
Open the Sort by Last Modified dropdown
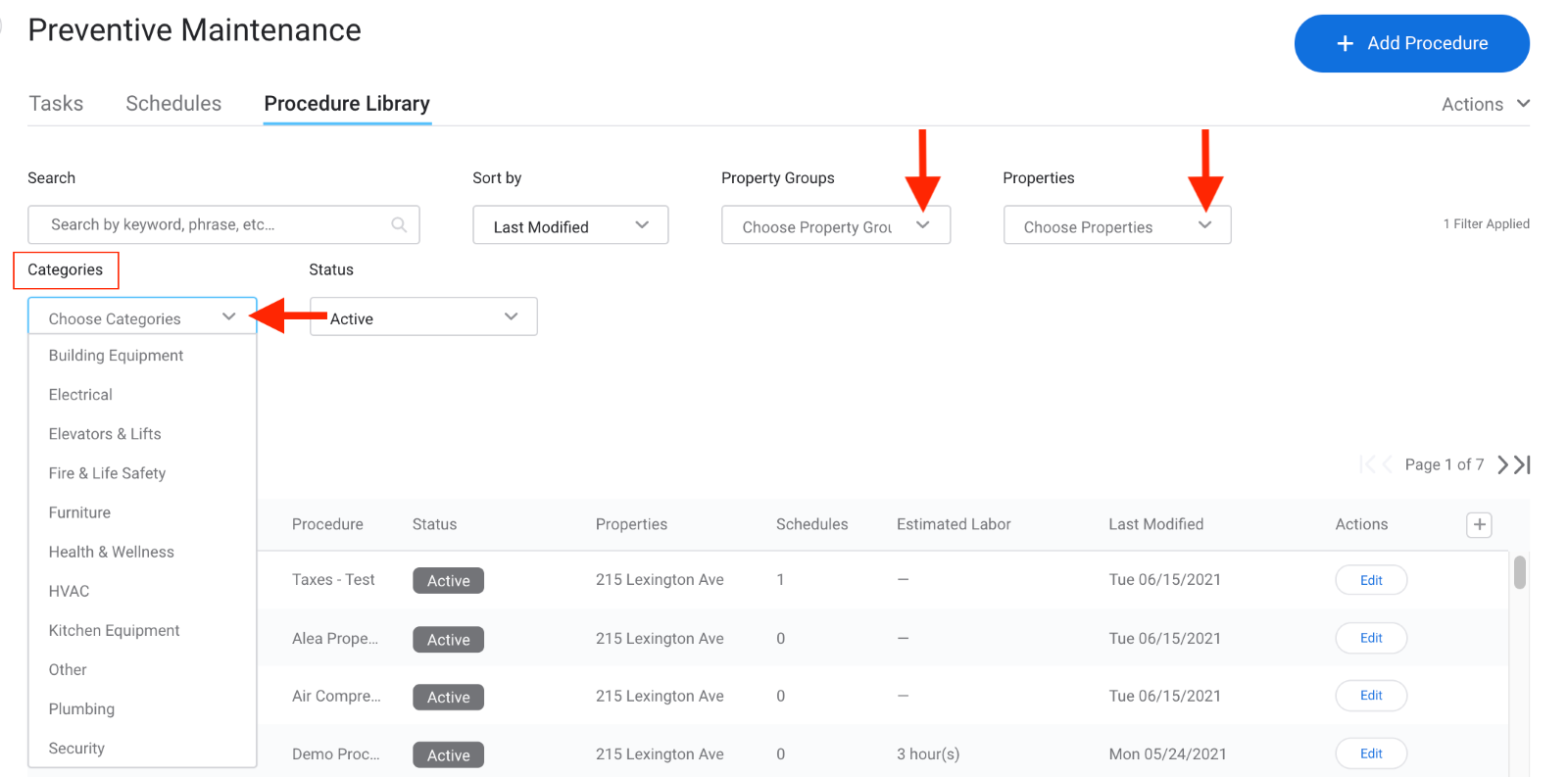point(570,225)
